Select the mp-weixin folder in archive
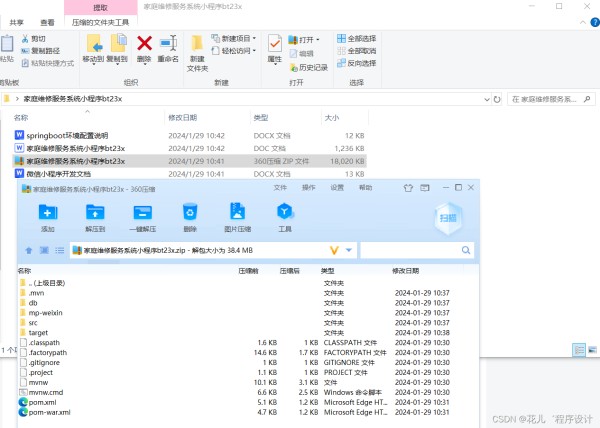The width and height of the screenshot is (600, 428). pyautogui.click(x=46, y=313)
